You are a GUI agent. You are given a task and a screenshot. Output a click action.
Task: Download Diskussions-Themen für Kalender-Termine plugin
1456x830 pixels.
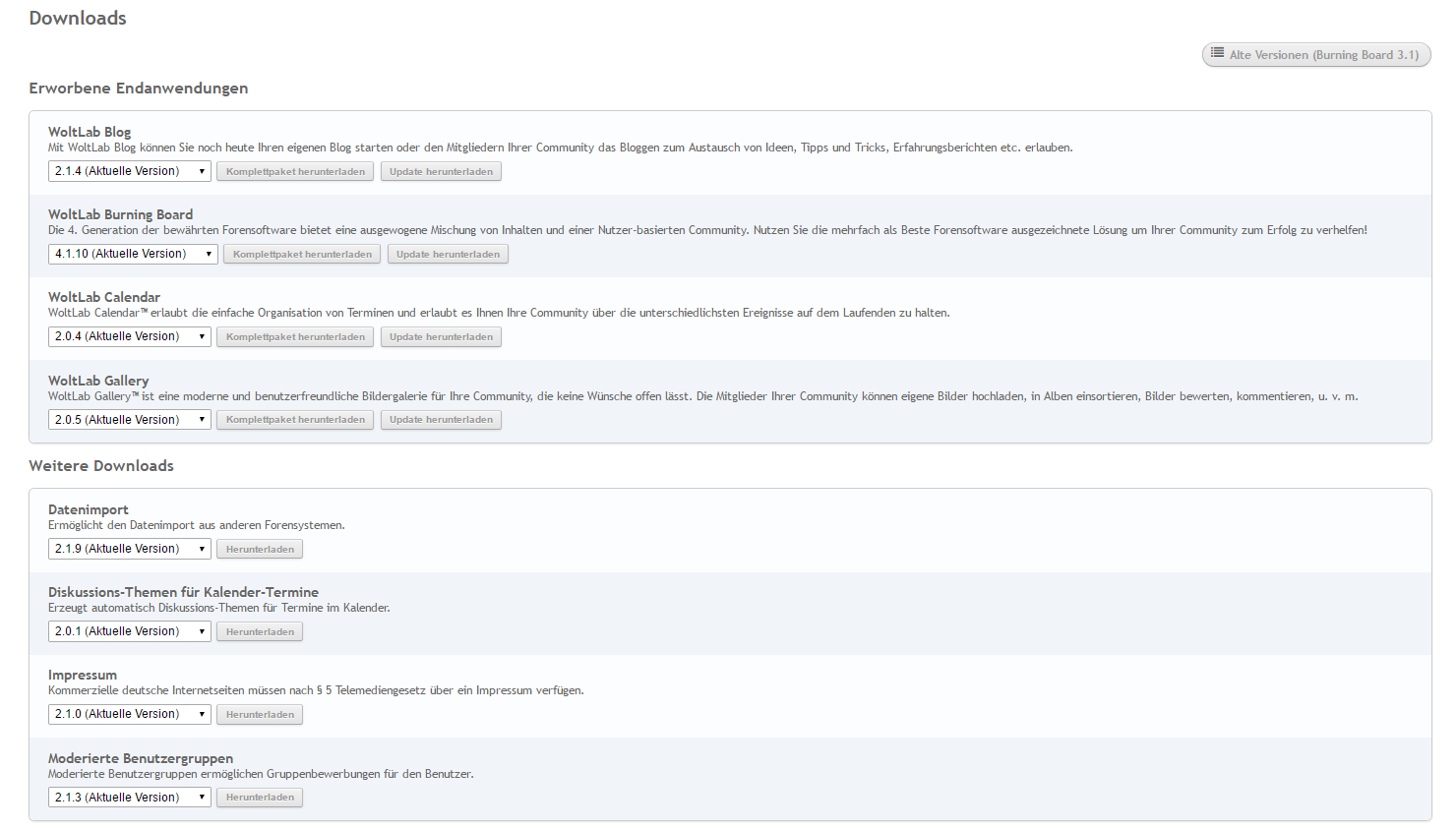(260, 632)
